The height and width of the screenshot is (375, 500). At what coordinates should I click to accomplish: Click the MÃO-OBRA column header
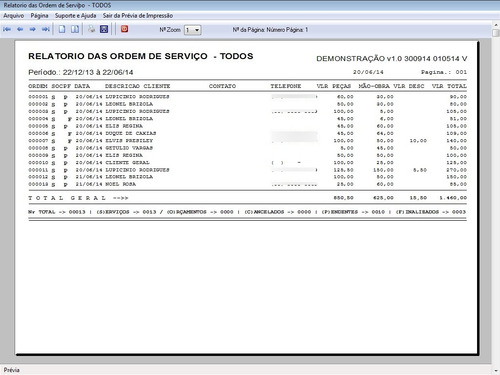[374, 86]
